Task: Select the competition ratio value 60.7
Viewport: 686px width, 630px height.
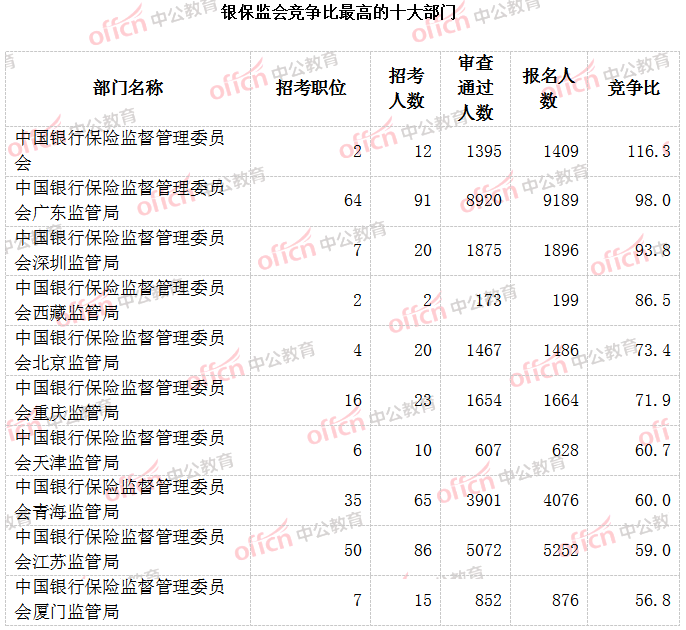Action: click(653, 450)
